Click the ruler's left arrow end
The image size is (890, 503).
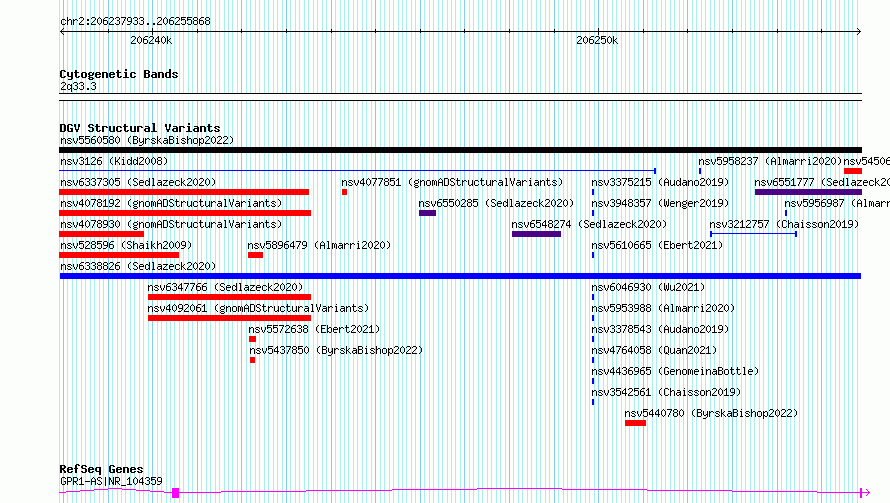click(62, 32)
